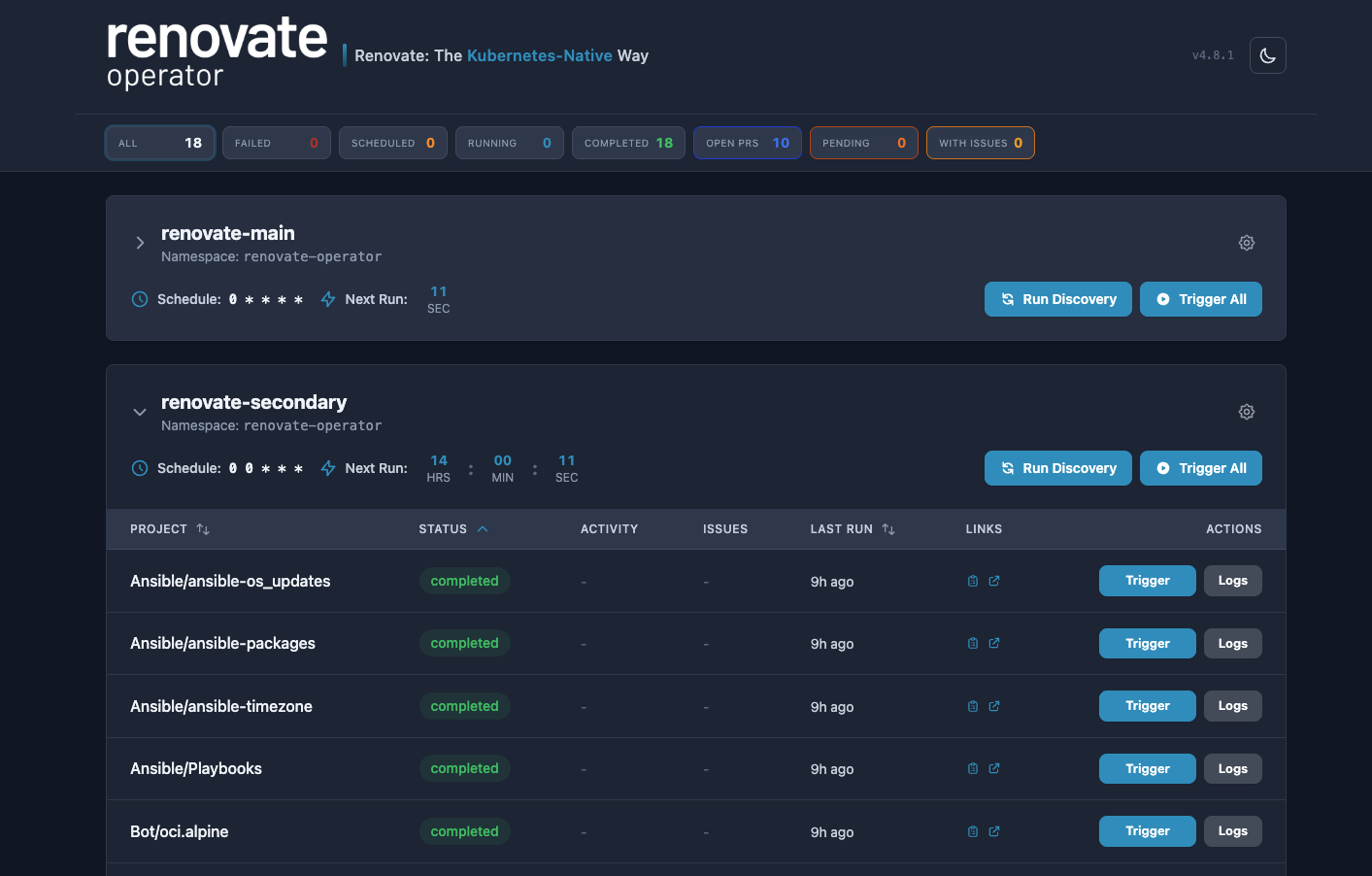The height and width of the screenshot is (876, 1372).
Task: Expand the renovate-main section chevron
Action: click(140, 243)
